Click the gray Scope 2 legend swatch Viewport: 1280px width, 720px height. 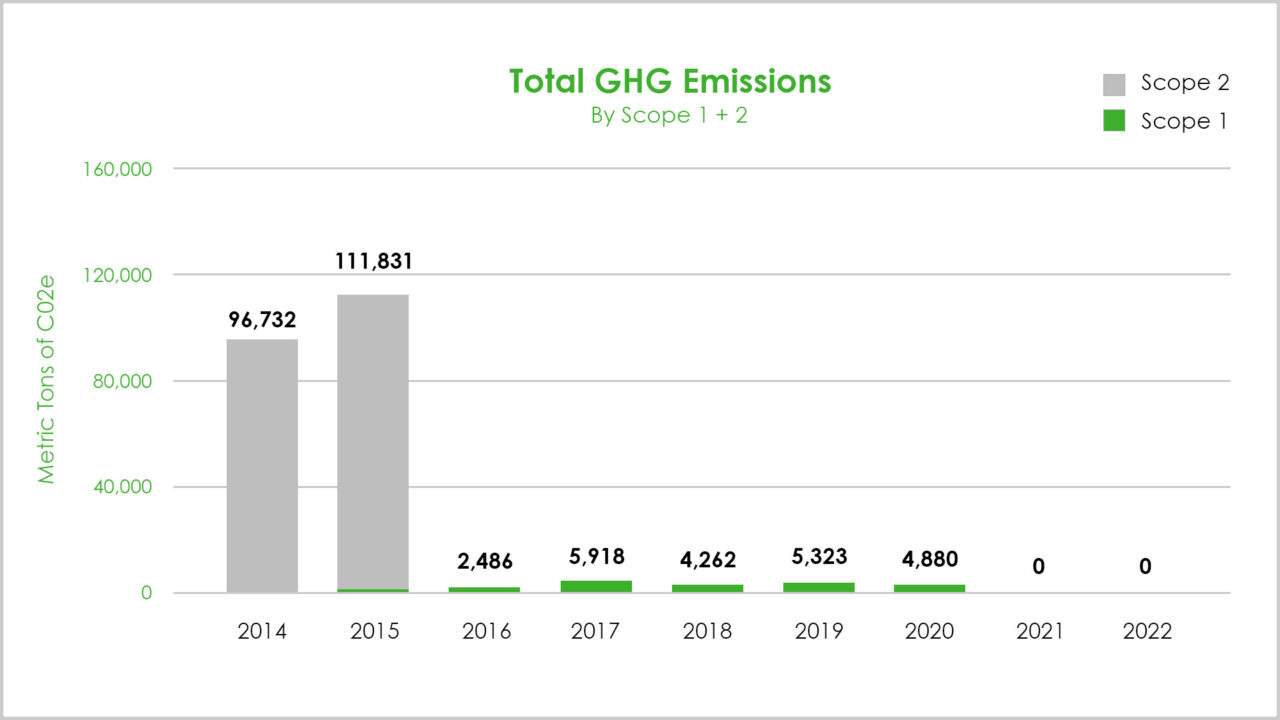pos(1115,84)
